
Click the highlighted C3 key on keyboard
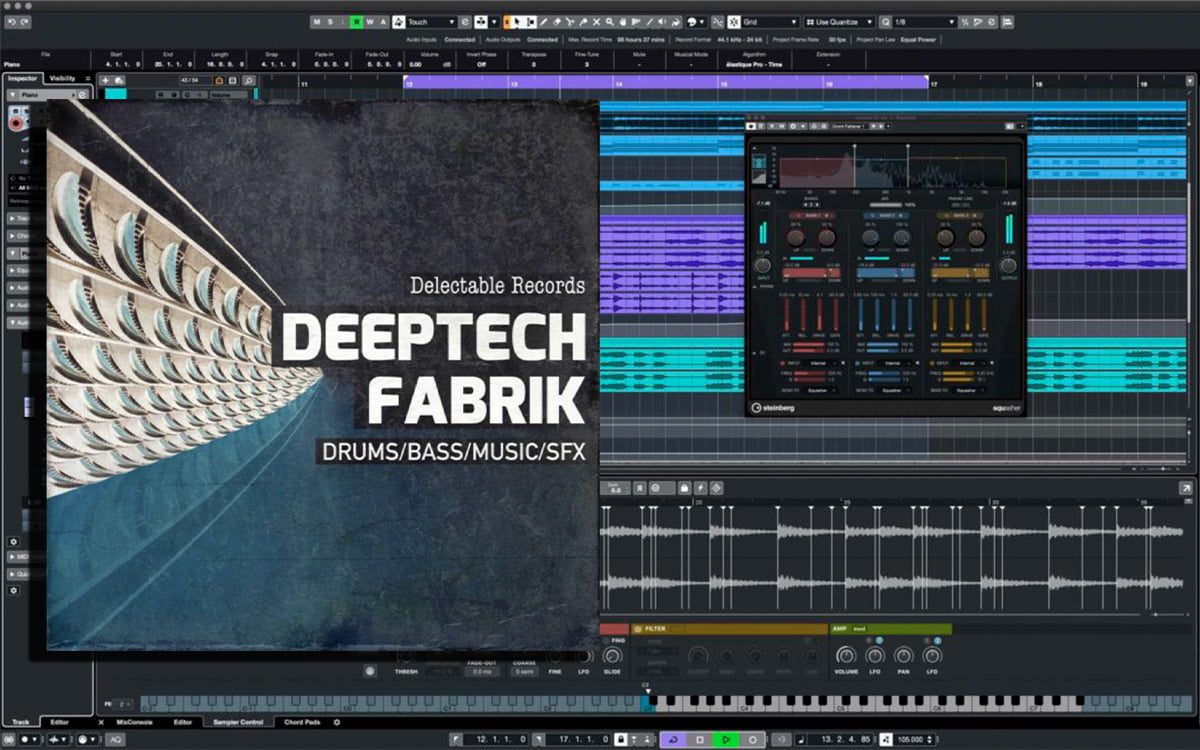pos(646,704)
